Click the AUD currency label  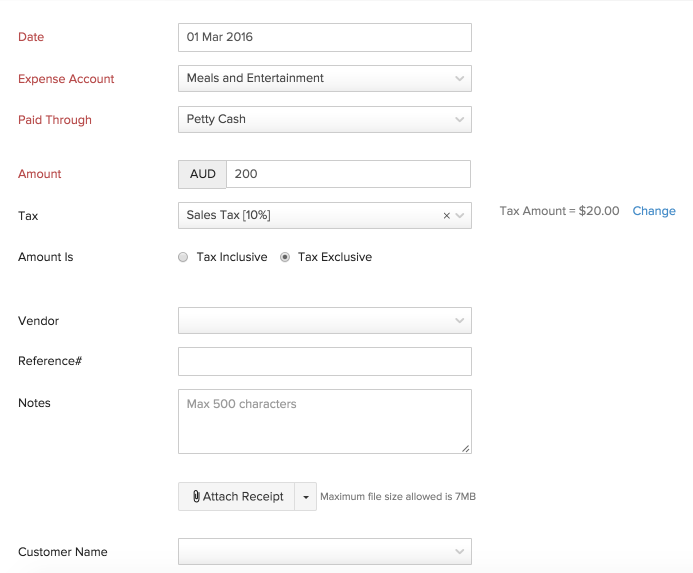click(x=202, y=174)
